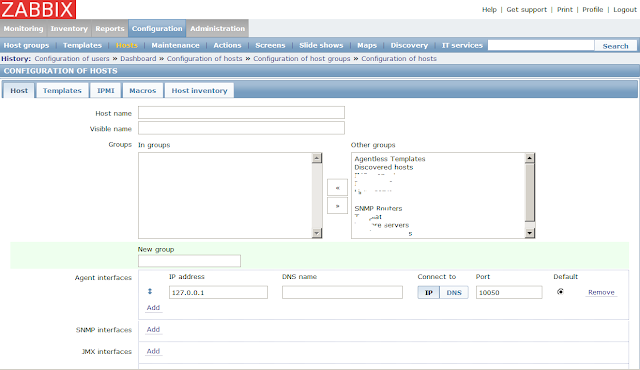Open the Inventory menu
The height and width of the screenshot is (370, 640).
(69, 29)
